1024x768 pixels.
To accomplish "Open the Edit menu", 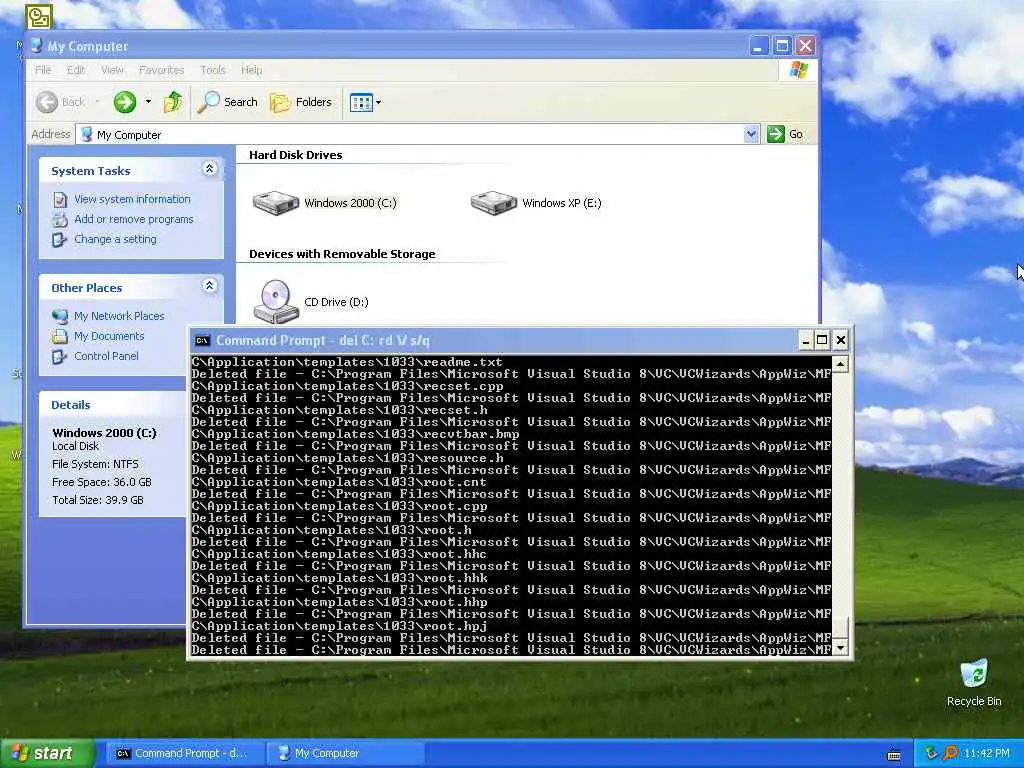I will (76, 70).
